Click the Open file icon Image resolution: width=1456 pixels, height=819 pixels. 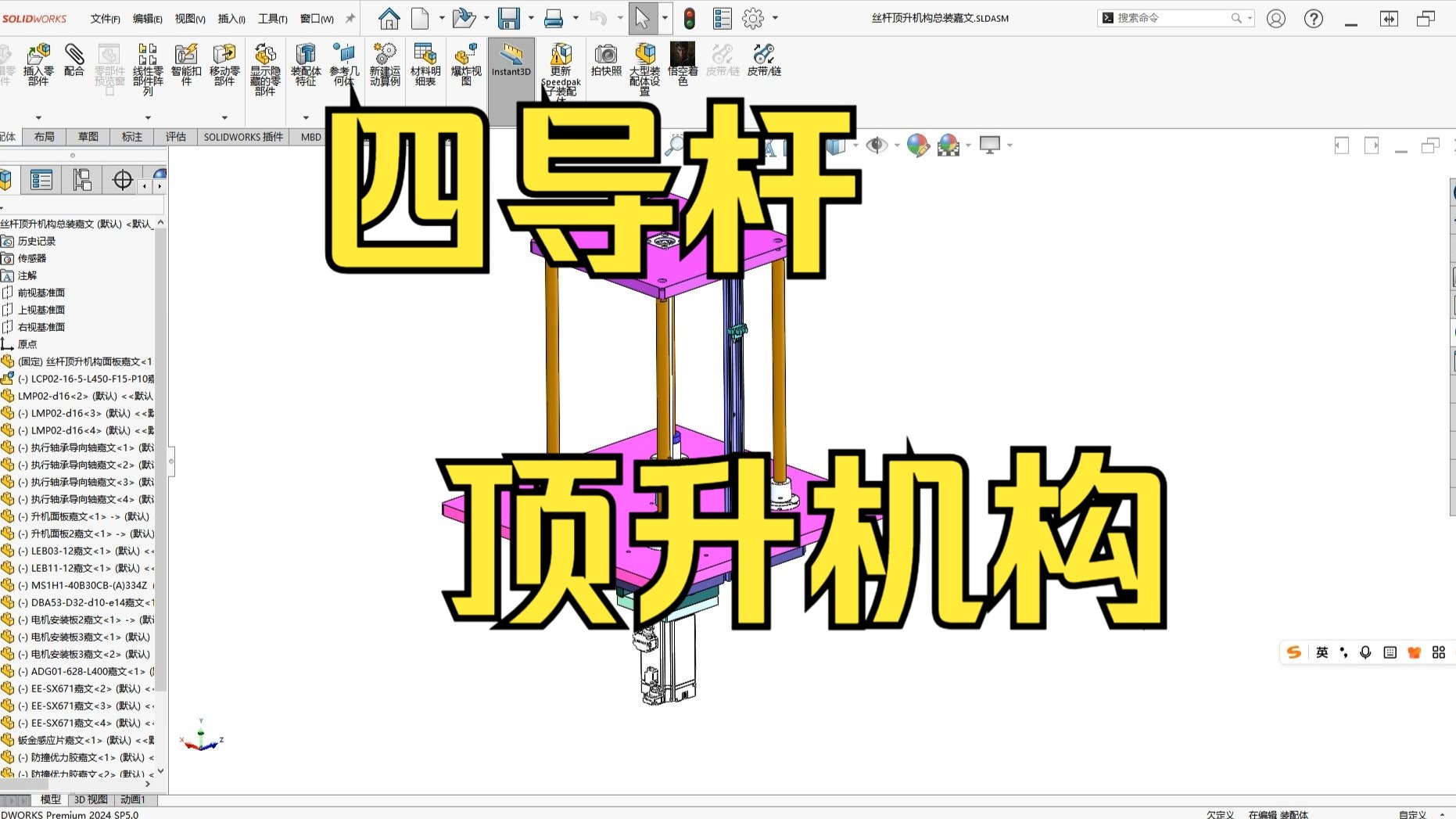[x=464, y=18]
